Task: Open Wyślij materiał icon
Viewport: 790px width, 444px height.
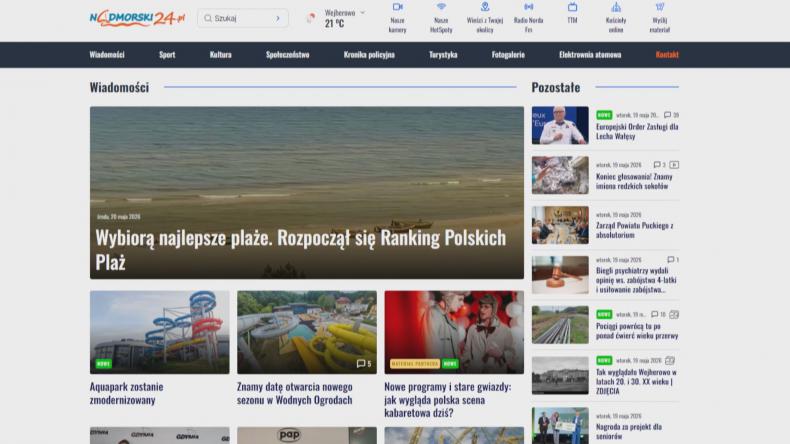Action: point(660,7)
